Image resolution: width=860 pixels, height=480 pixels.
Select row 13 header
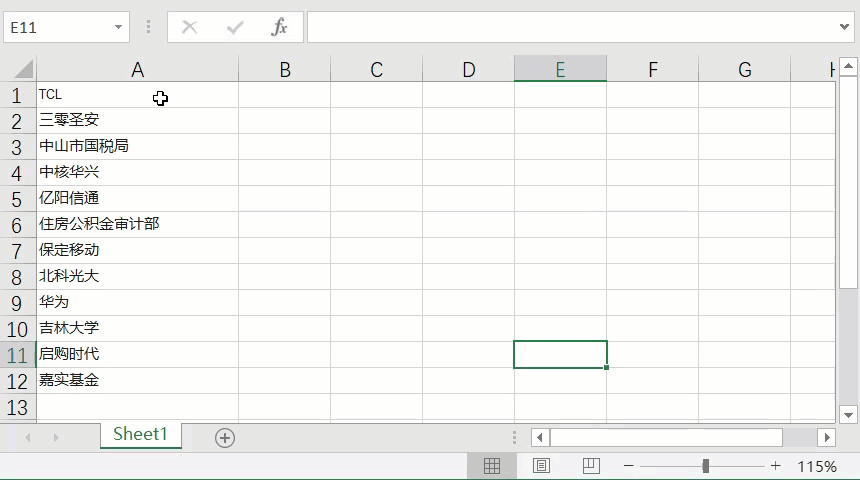point(17,407)
